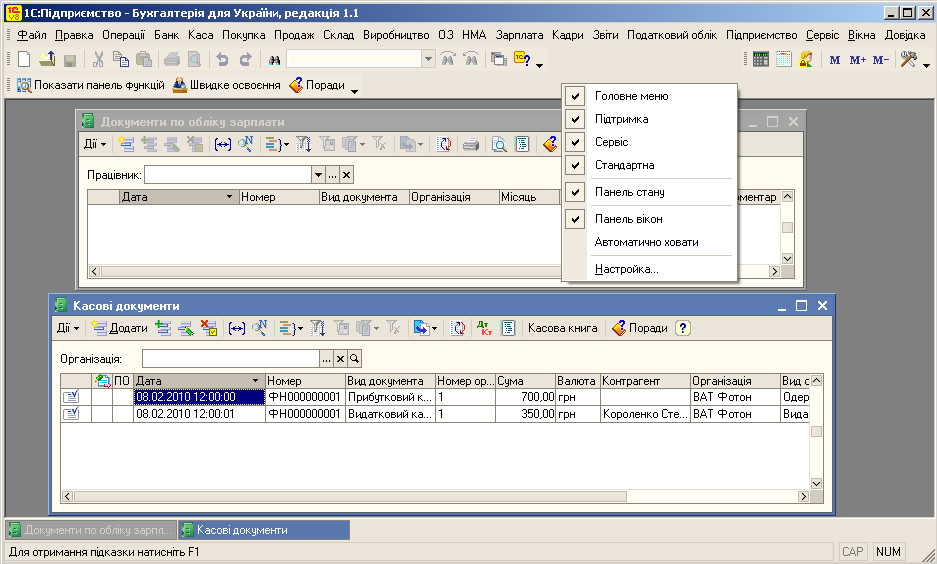937x564 pixels.
Task: Click the current user icon in top-right toolbar
Action: click(806, 59)
